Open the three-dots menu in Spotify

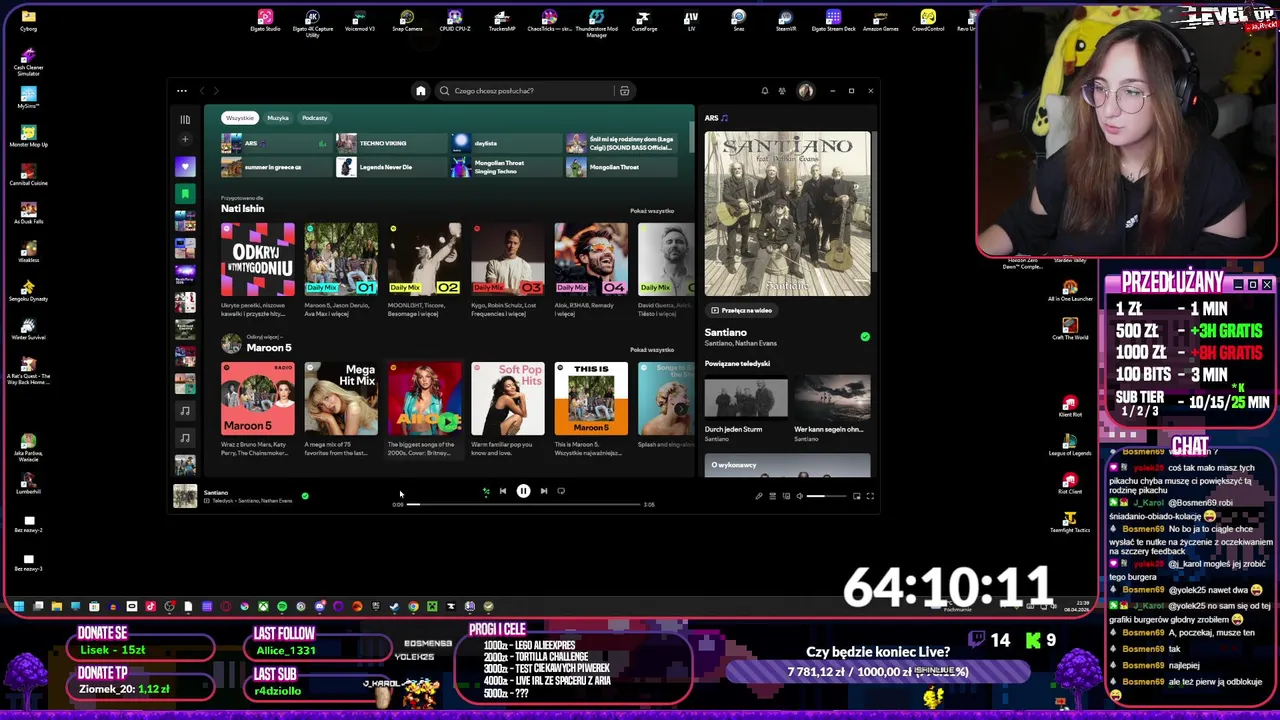click(x=182, y=91)
